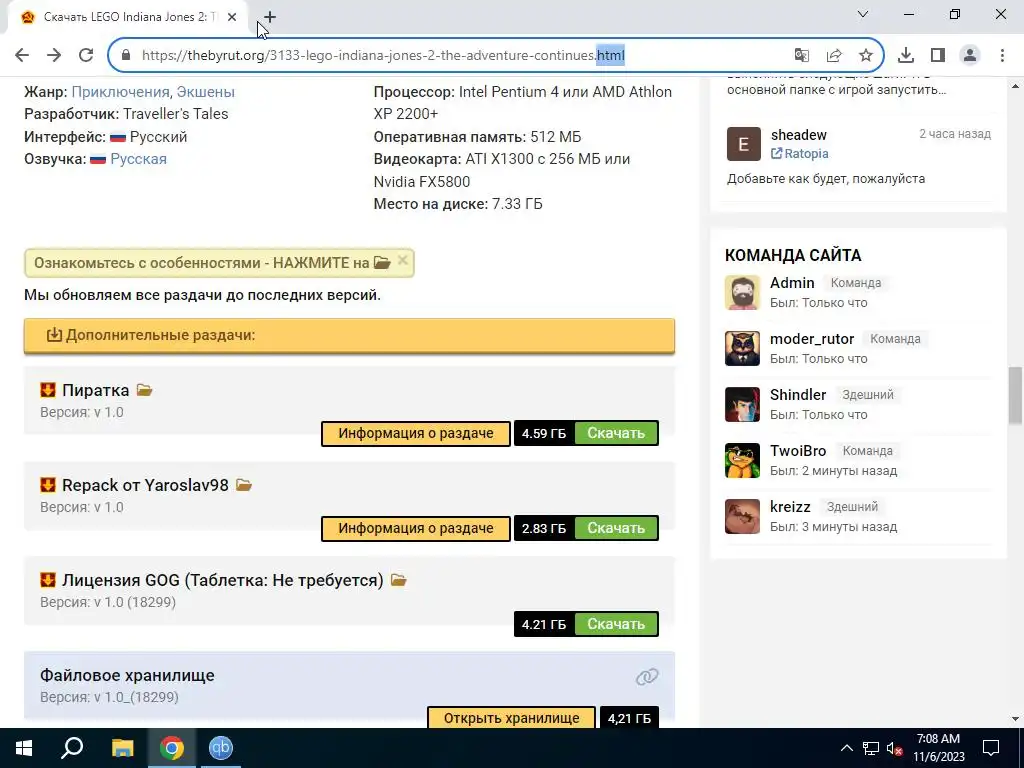This screenshot has height=768, width=1024.
Task: Download the 4.21 ГБ GOG license
Action: click(616, 624)
